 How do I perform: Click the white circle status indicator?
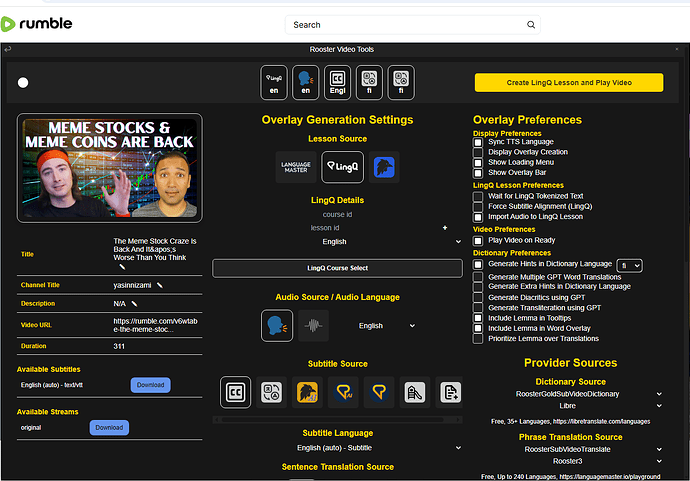pyautogui.click(x=23, y=83)
